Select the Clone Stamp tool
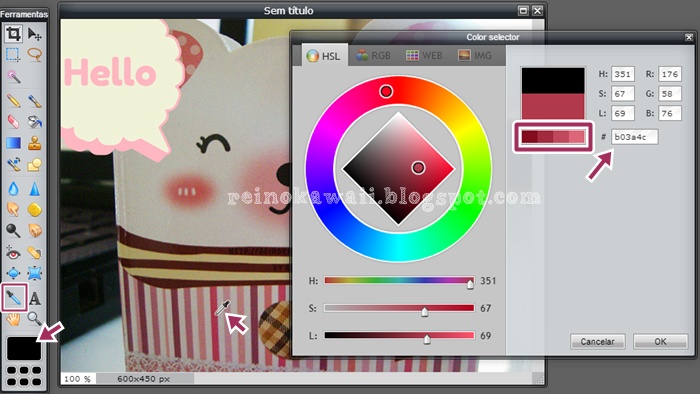 pos(34,143)
